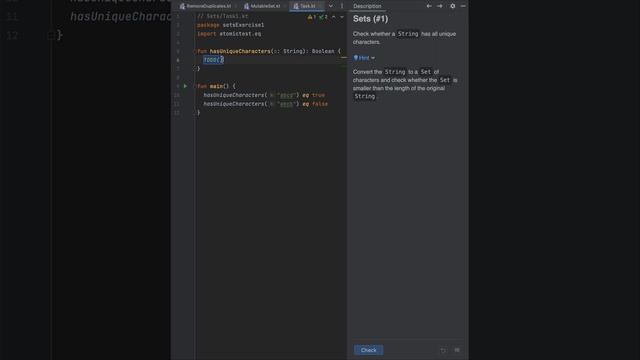Screen dimensions: 640x360
Task: Hide the Description panel with minus icon
Action: (463, 6)
